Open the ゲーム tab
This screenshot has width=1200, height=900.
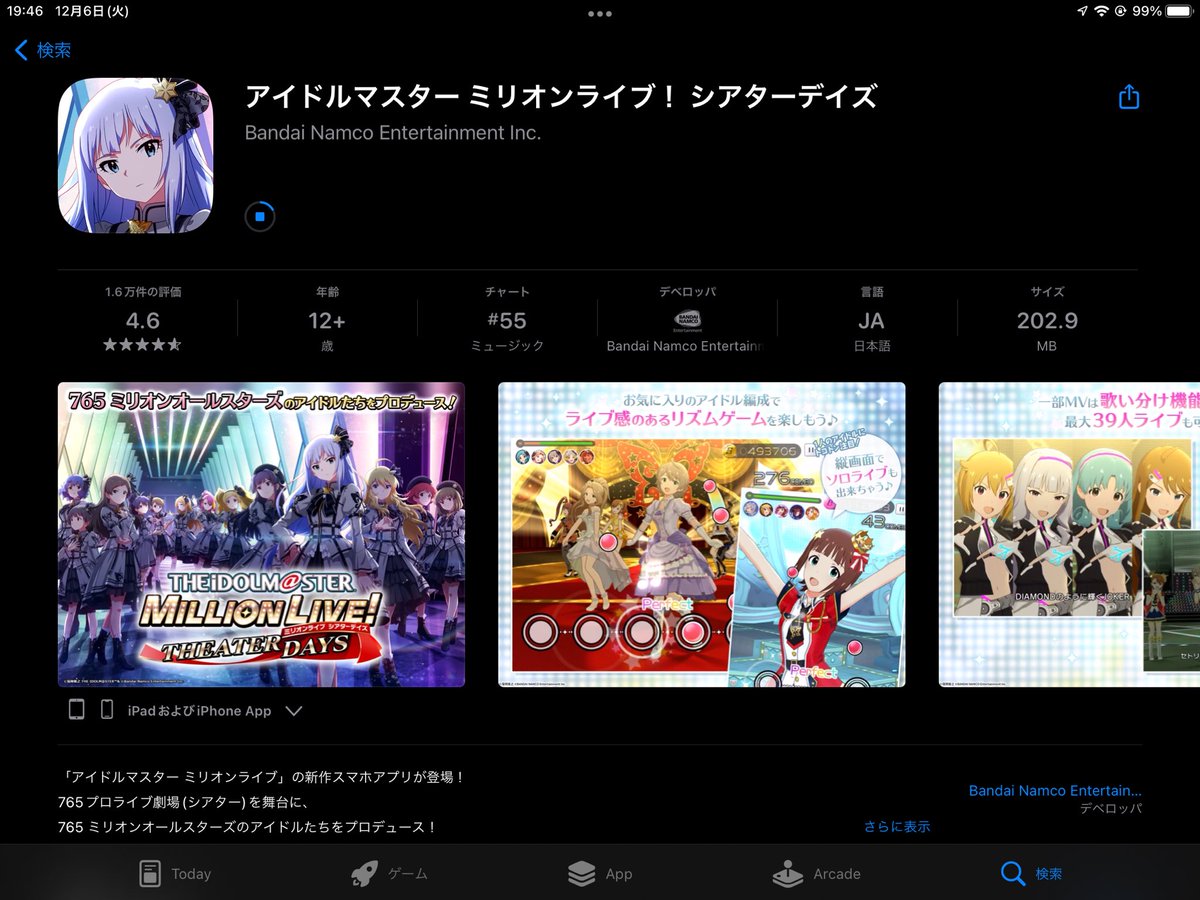(389, 873)
